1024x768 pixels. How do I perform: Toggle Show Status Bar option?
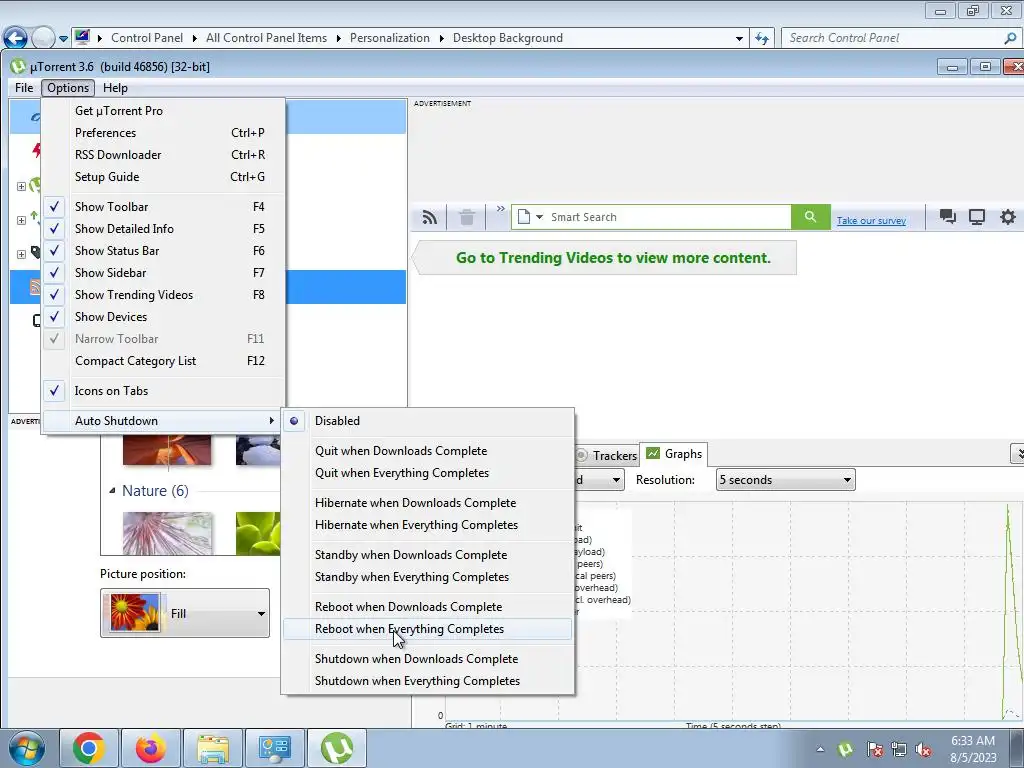(164, 251)
